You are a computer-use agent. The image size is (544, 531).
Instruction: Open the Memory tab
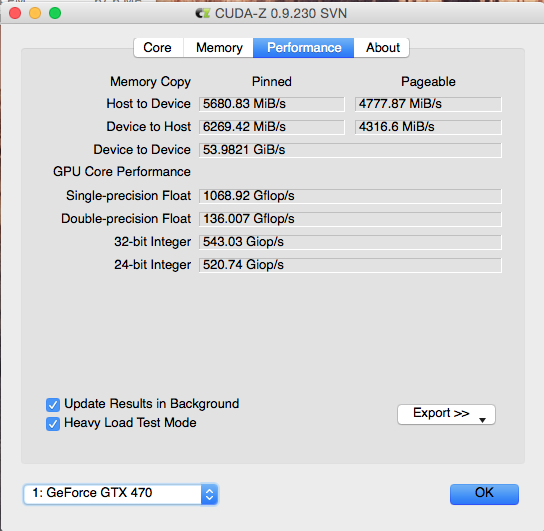click(219, 48)
